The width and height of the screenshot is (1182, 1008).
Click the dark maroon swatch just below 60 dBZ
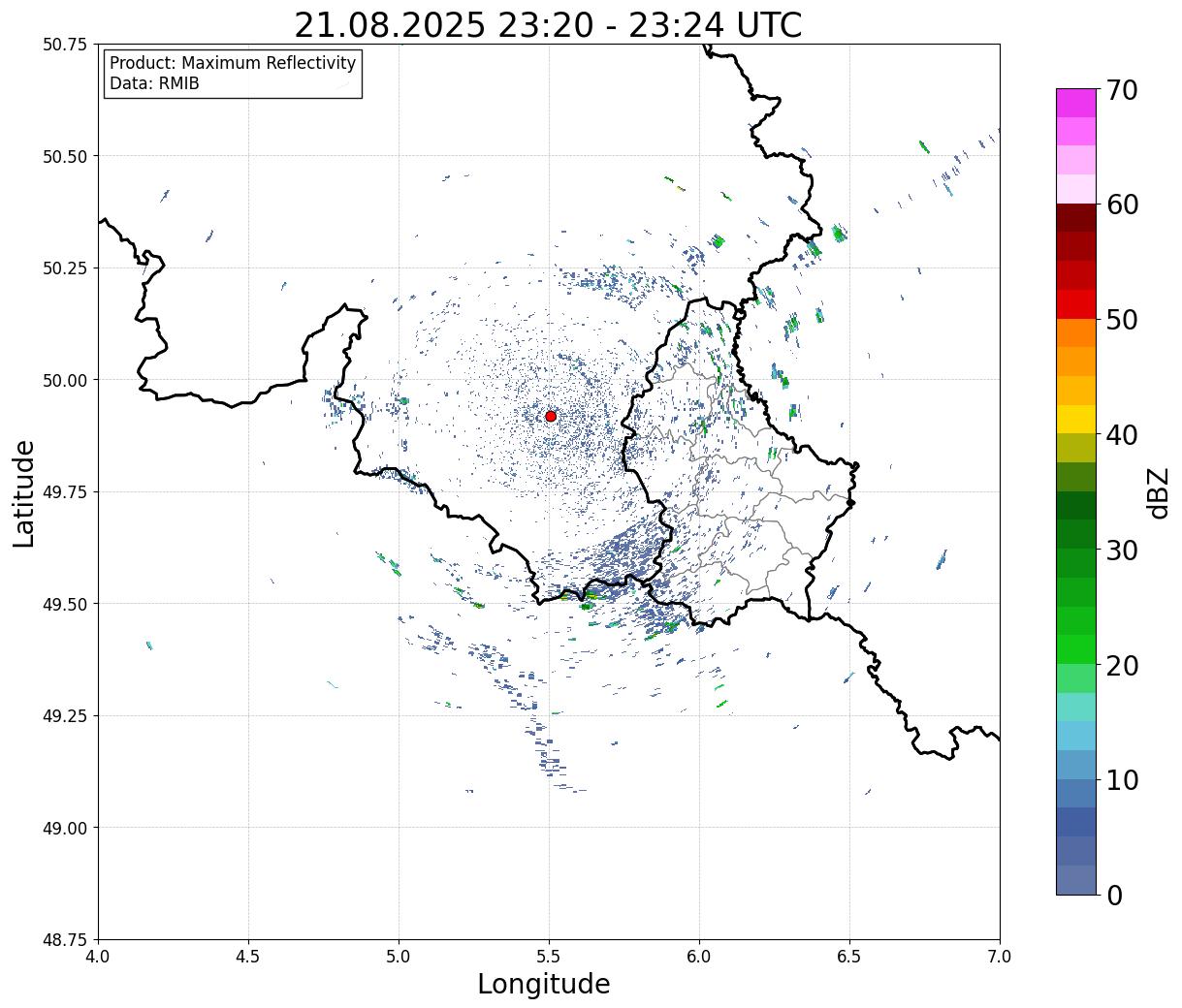[x=1076, y=217]
